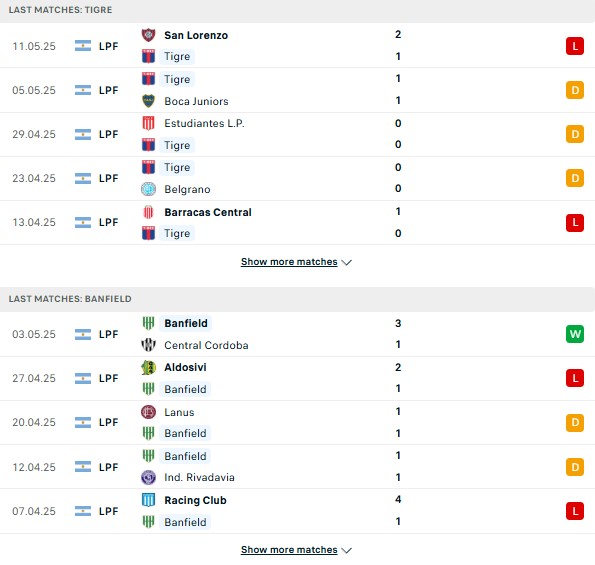The height and width of the screenshot is (565, 595).
Task: Open the Last Matches: Tigre header
Action: point(60,10)
